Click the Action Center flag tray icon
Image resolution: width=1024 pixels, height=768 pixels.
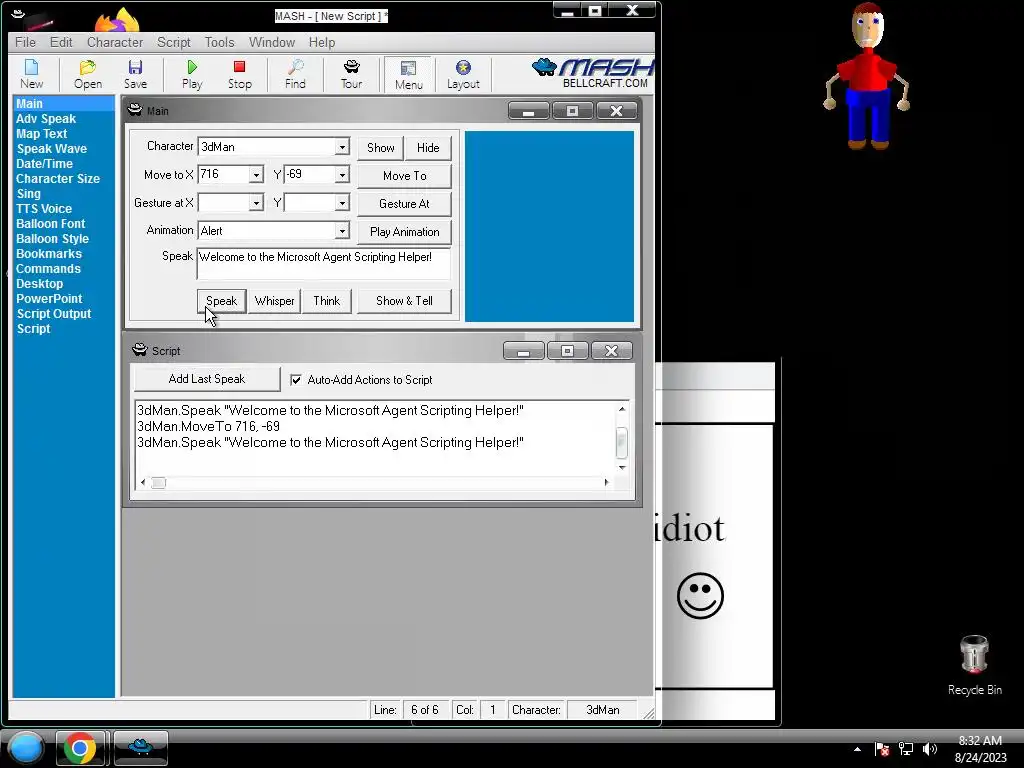[882, 749]
